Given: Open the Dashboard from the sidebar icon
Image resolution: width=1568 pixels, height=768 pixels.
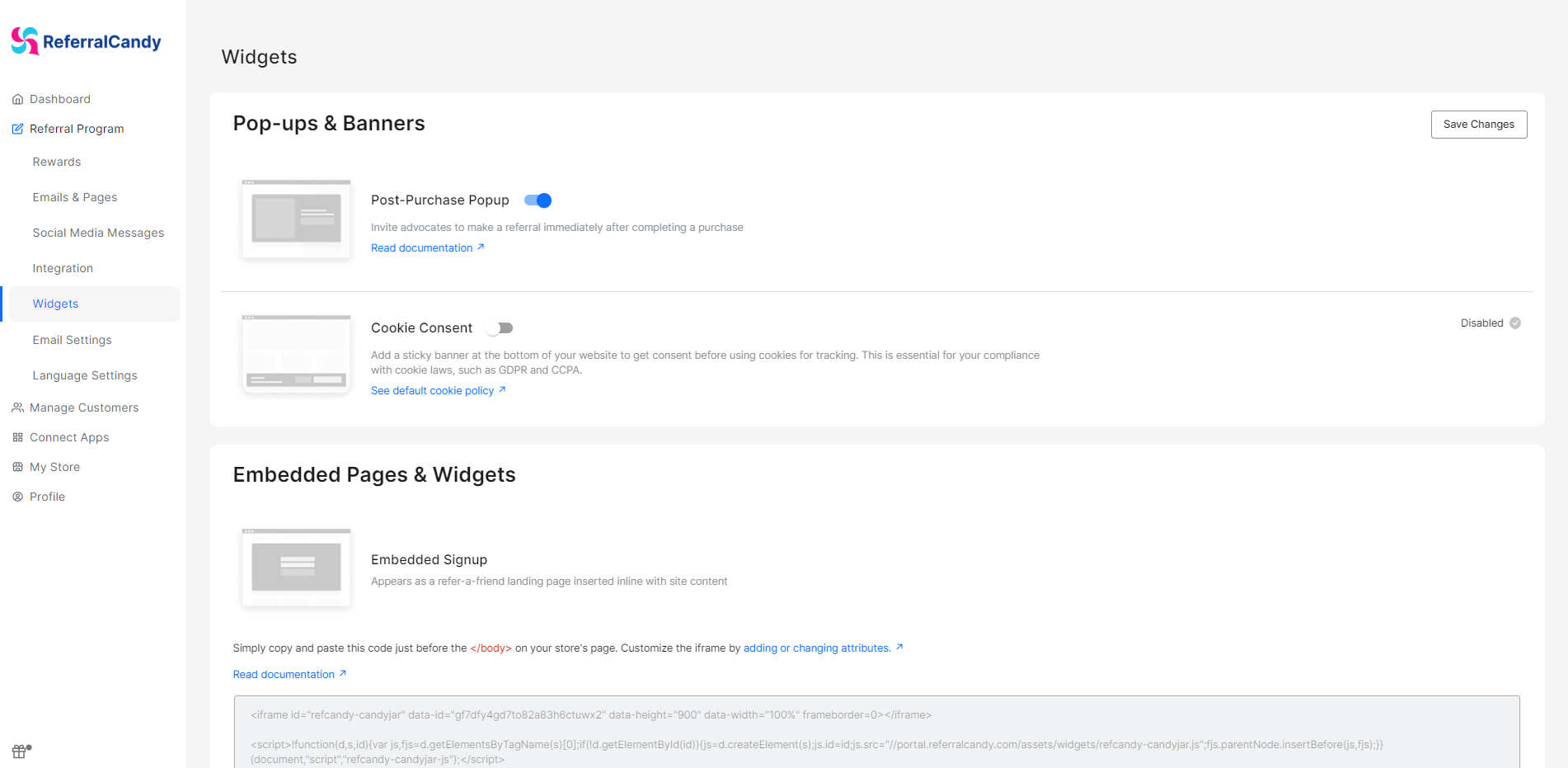Looking at the screenshot, I should click(x=17, y=99).
